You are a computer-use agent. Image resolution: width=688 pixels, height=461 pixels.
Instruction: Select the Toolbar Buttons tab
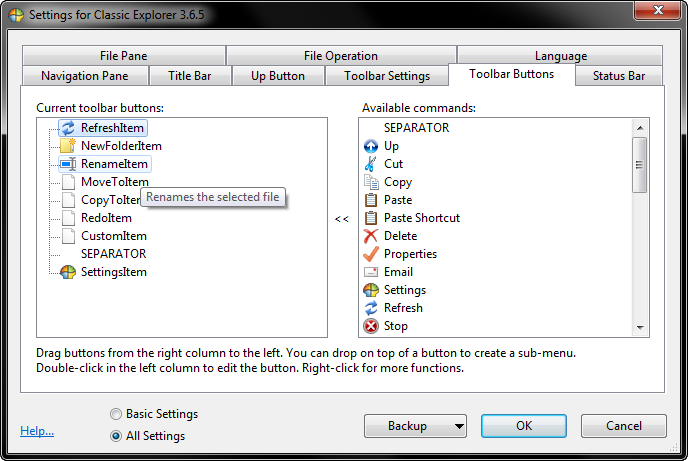[512, 74]
